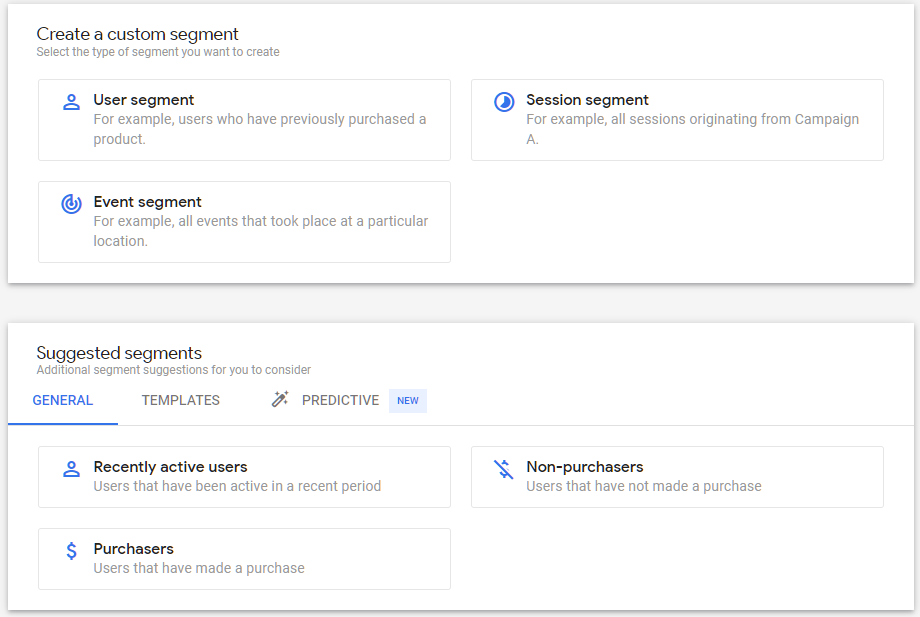Click 'all sessions originating from Campaign A' description

pyautogui.click(x=692, y=129)
